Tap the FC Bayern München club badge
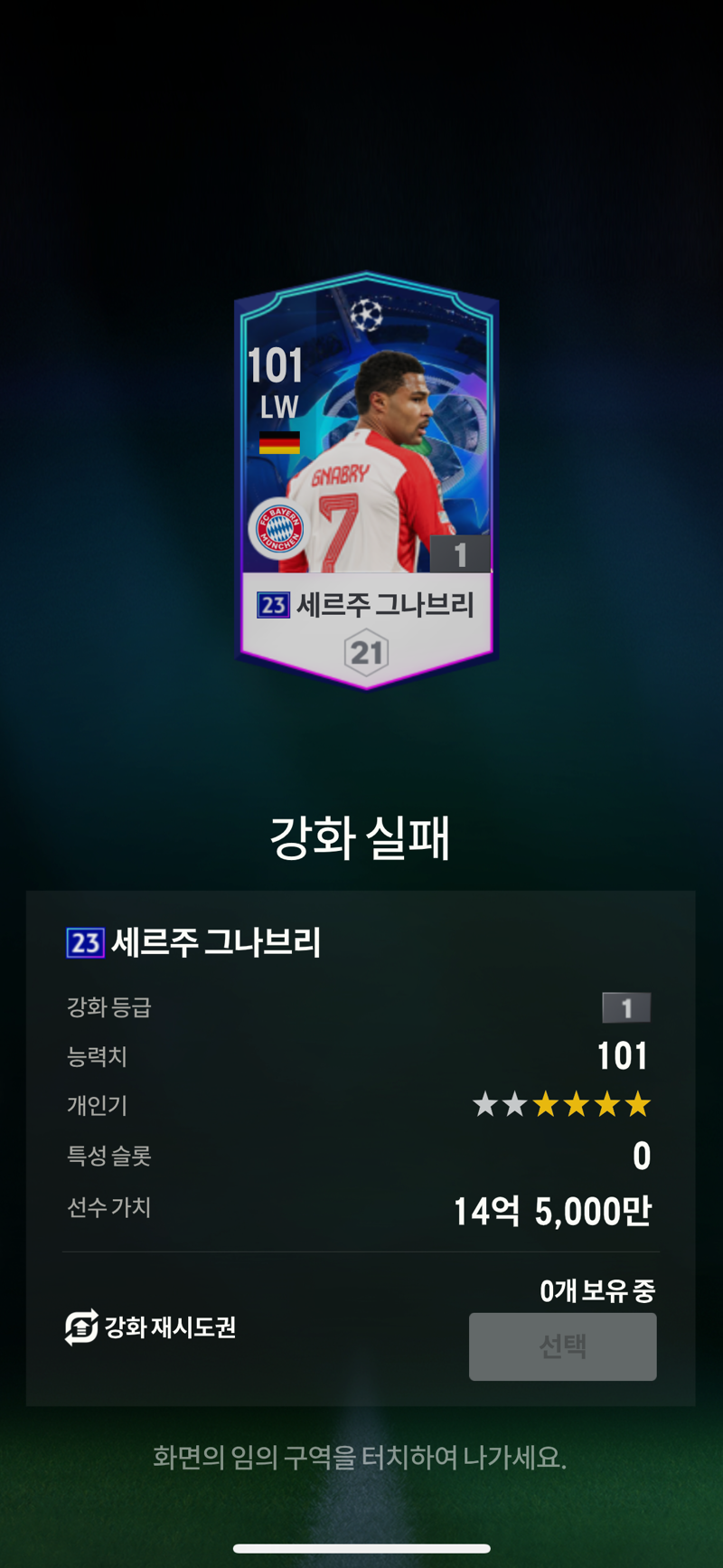Viewport: 723px width, 1568px height. pyautogui.click(x=279, y=528)
